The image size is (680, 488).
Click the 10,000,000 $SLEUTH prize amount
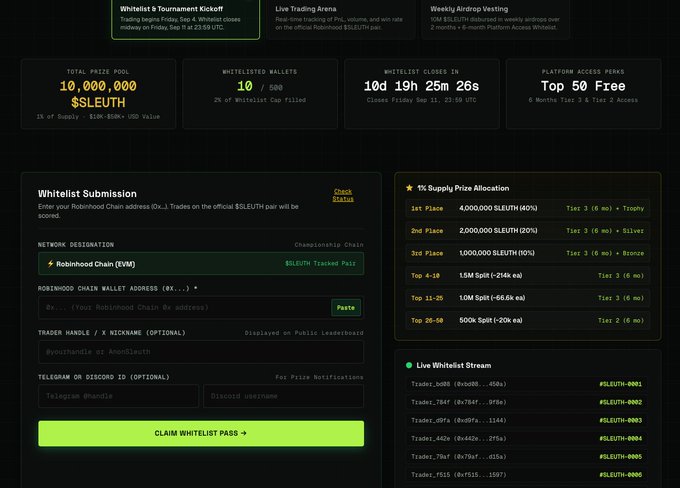point(98,94)
